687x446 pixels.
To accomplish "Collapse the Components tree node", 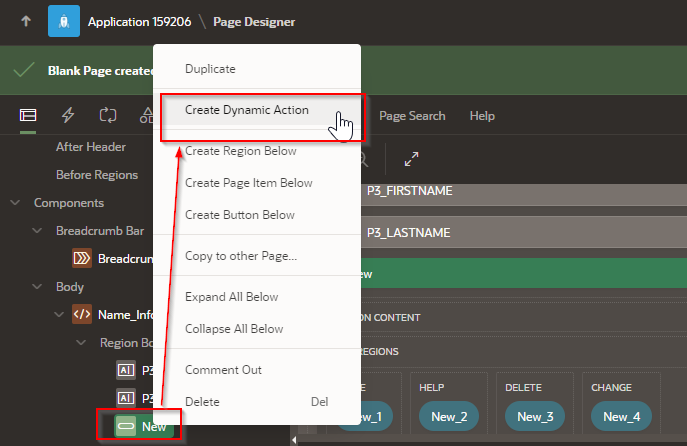I will tap(15, 202).
